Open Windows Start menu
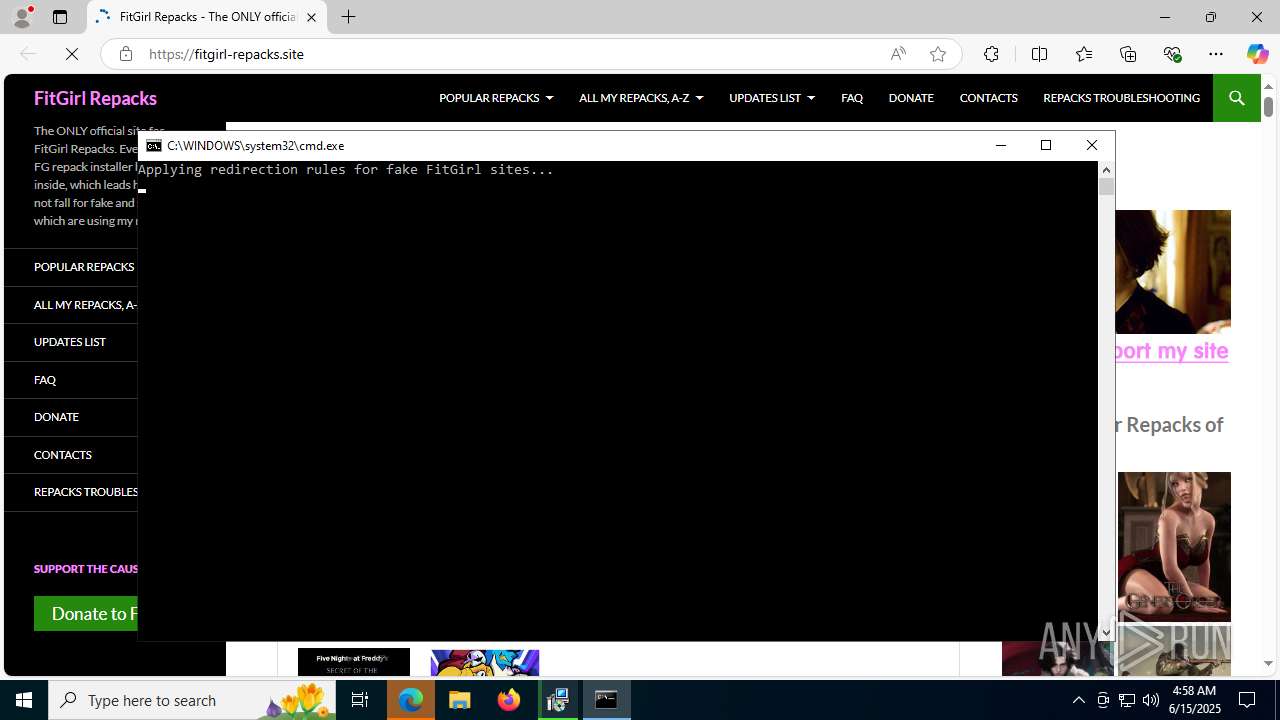The image size is (1280, 720). (24, 700)
